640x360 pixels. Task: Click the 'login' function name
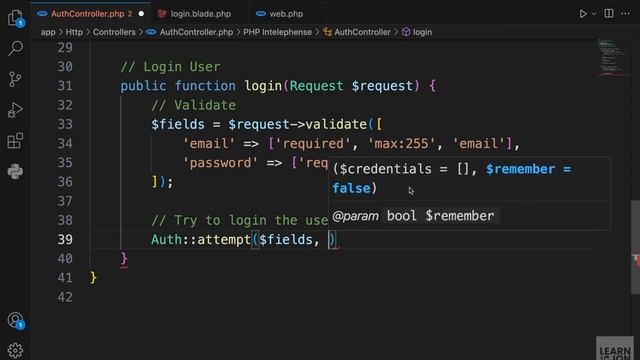pos(263,86)
